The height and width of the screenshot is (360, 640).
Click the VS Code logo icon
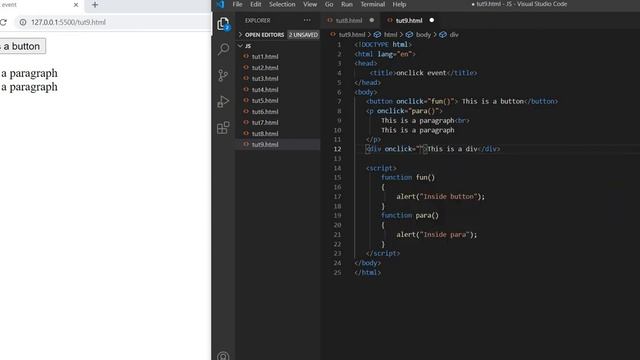coord(220,4)
